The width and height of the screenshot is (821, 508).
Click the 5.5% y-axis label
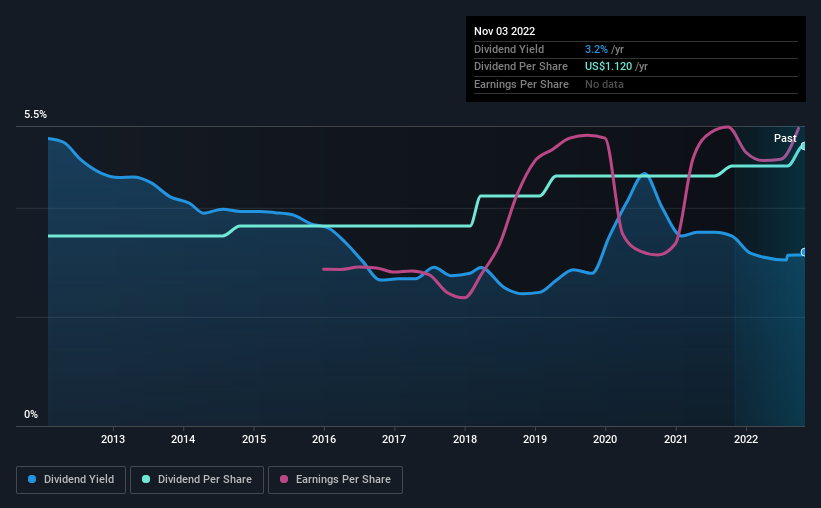tap(35, 114)
